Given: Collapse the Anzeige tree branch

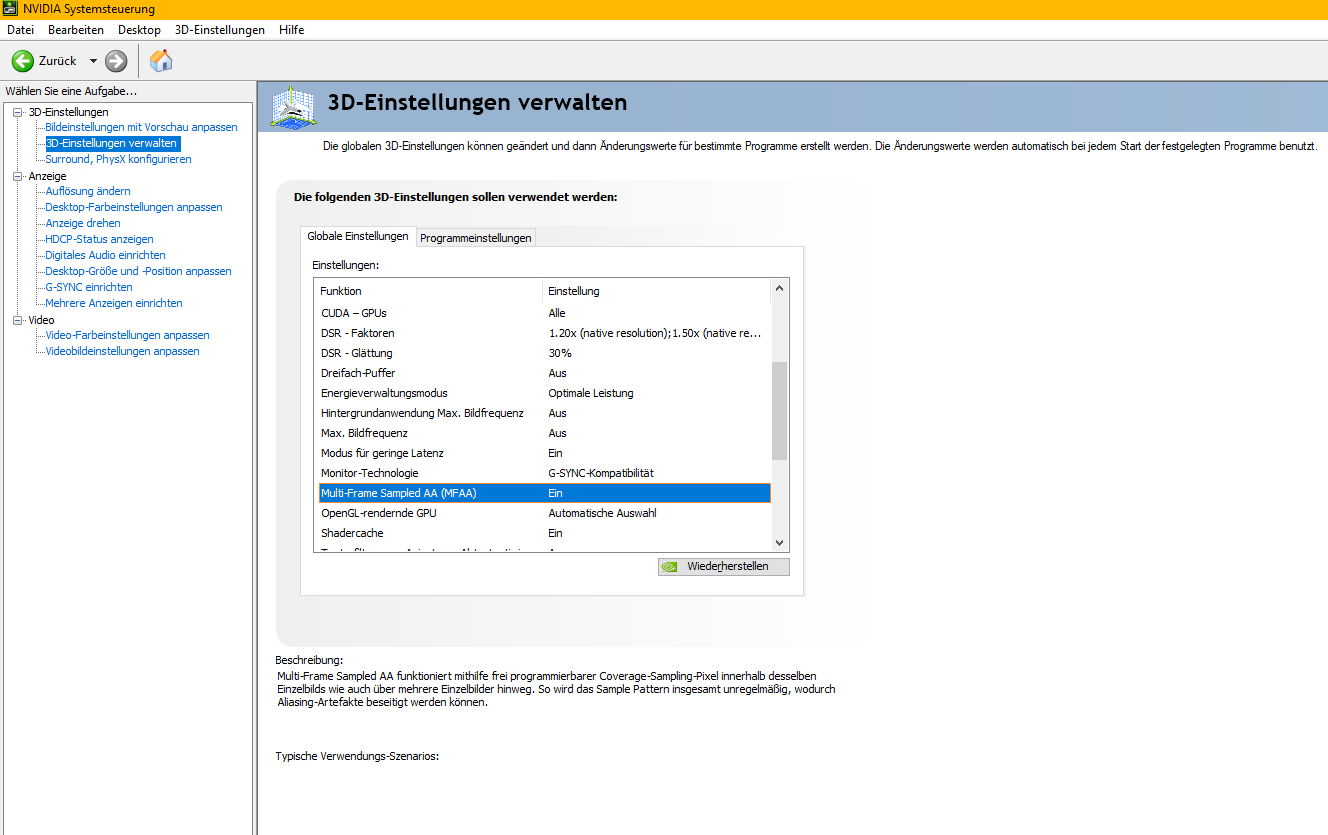Looking at the screenshot, I should (x=17, y=175).
